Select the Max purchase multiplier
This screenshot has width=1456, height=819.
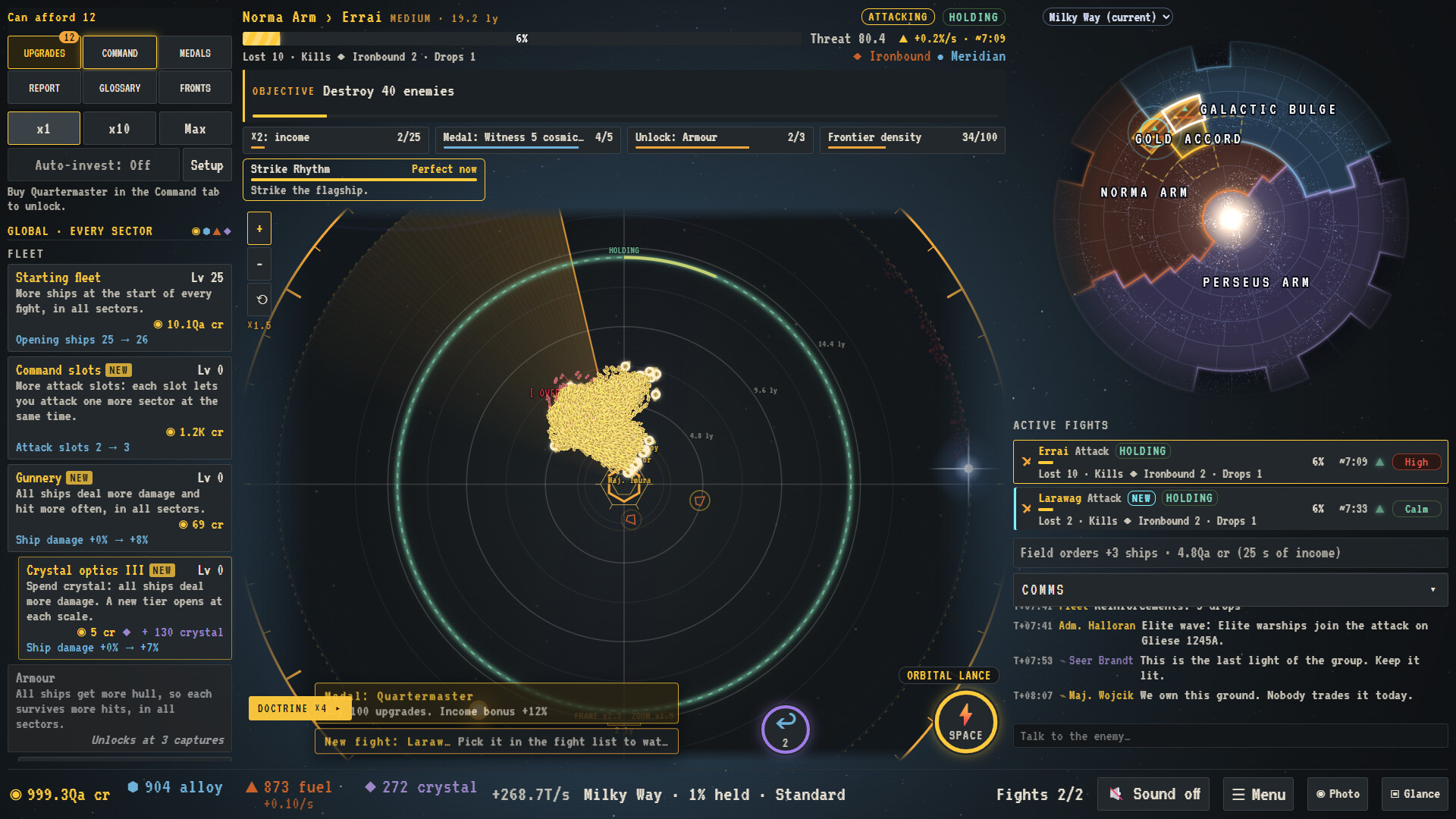coord(195,129)
